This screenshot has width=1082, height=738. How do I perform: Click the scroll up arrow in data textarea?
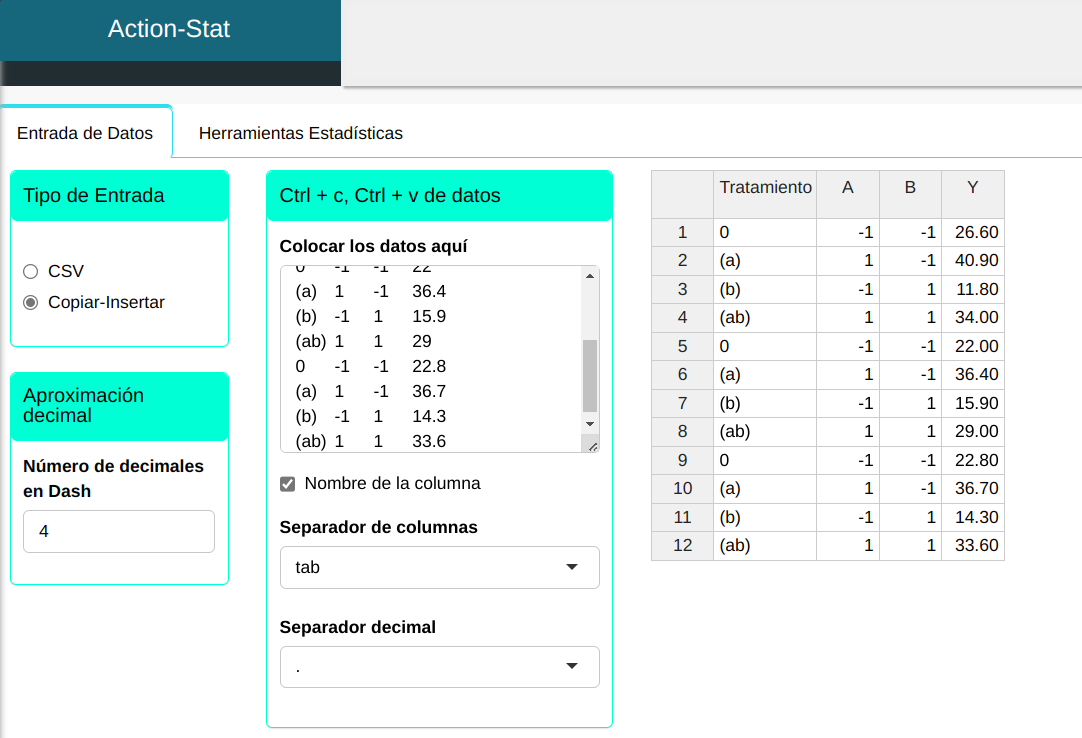click(590, 276)
